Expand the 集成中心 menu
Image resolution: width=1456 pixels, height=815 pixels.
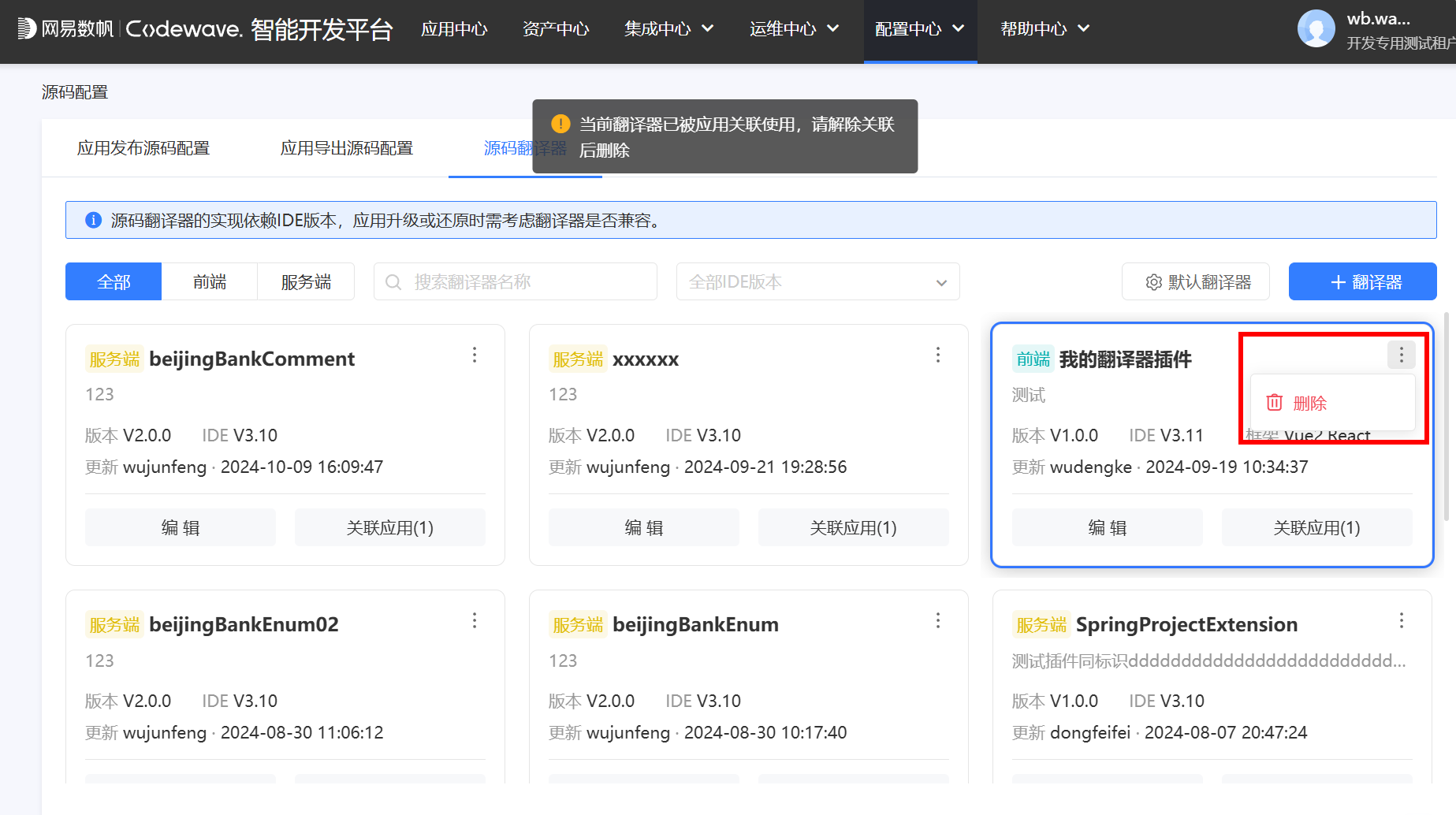[668, 29]
